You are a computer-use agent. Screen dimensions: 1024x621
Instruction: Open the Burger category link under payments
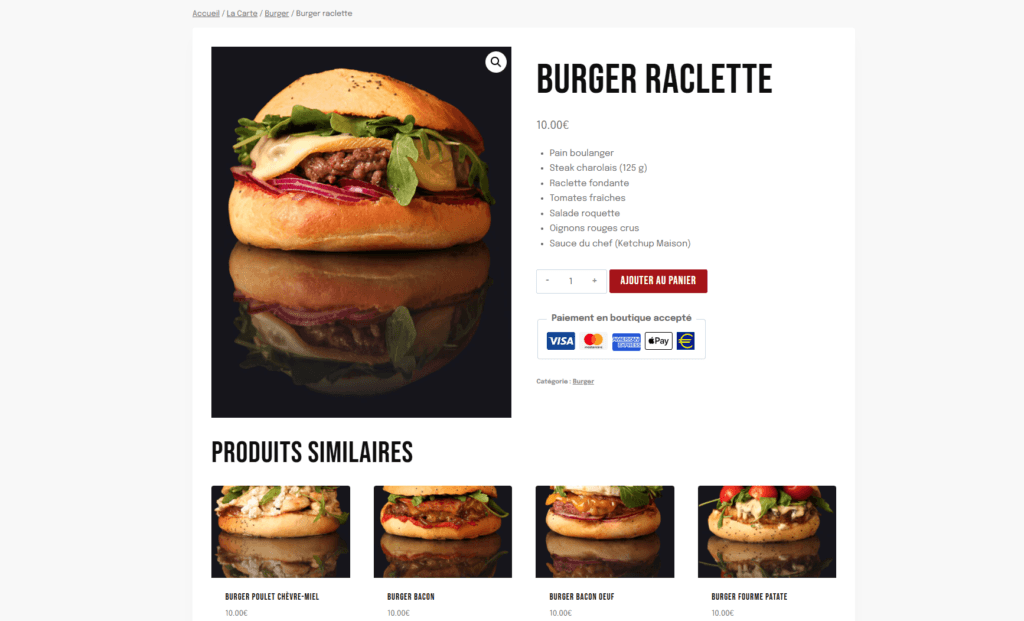click(583, 381)
